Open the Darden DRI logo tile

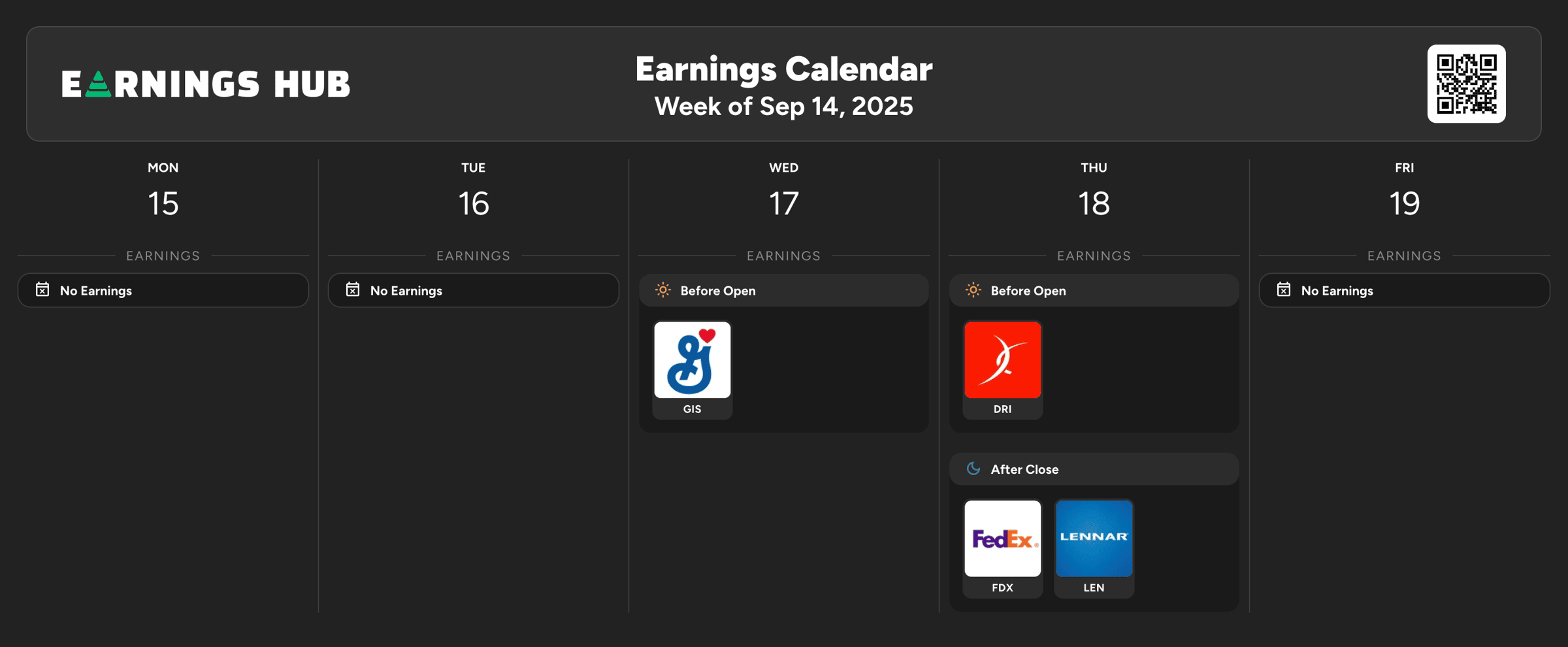[x=1002, y=359]
